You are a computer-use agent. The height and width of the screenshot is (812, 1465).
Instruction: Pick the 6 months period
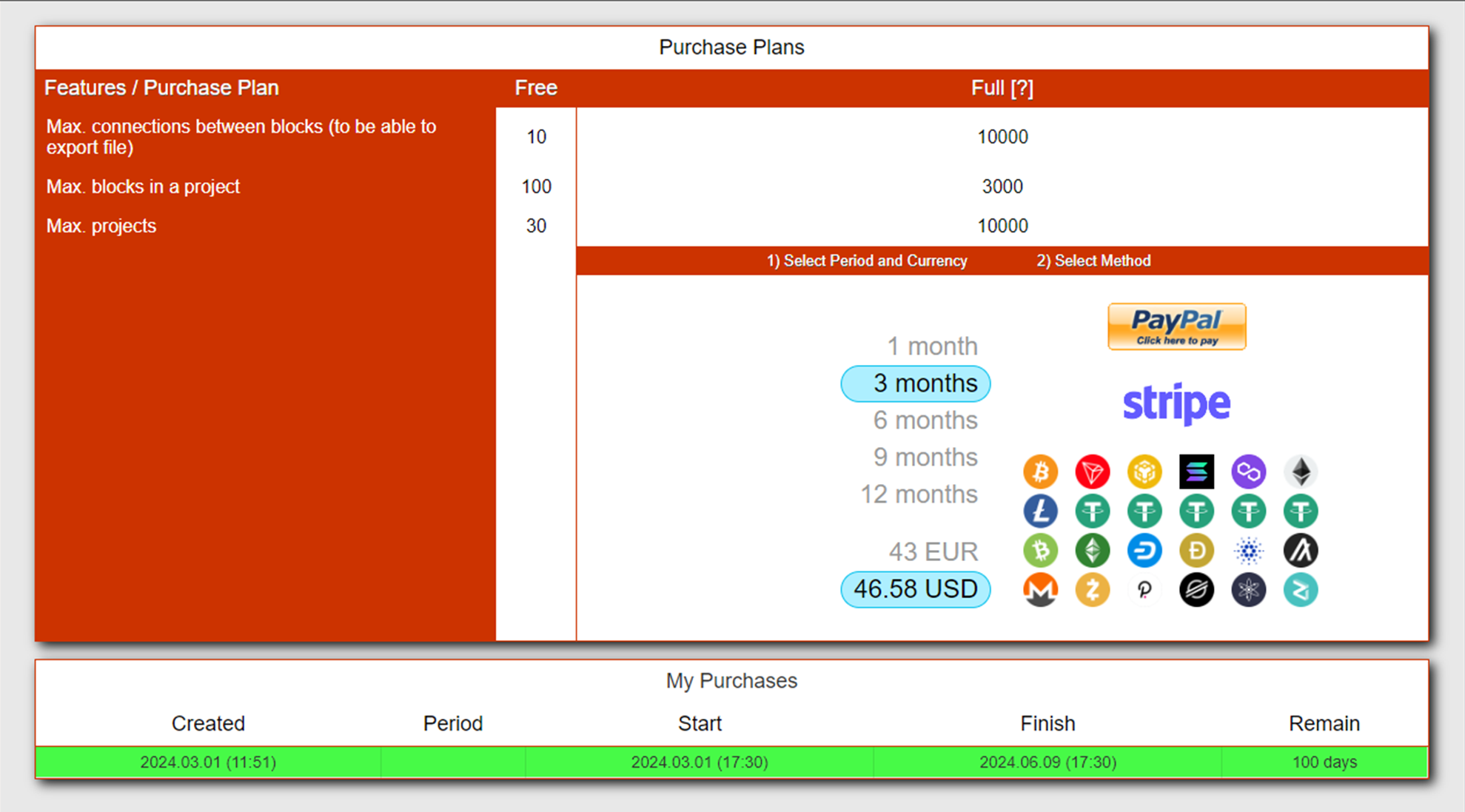(x=925, y=420)
